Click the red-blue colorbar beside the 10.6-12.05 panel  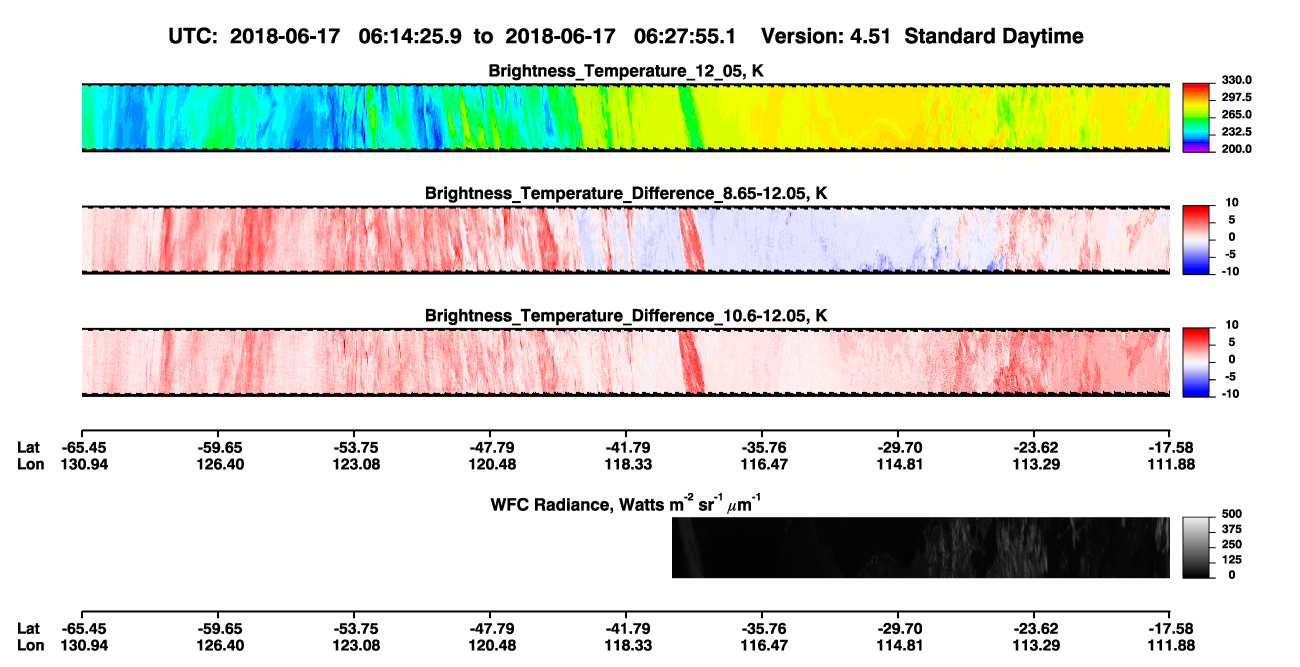pyautogui.click(x=1194, y=361)
